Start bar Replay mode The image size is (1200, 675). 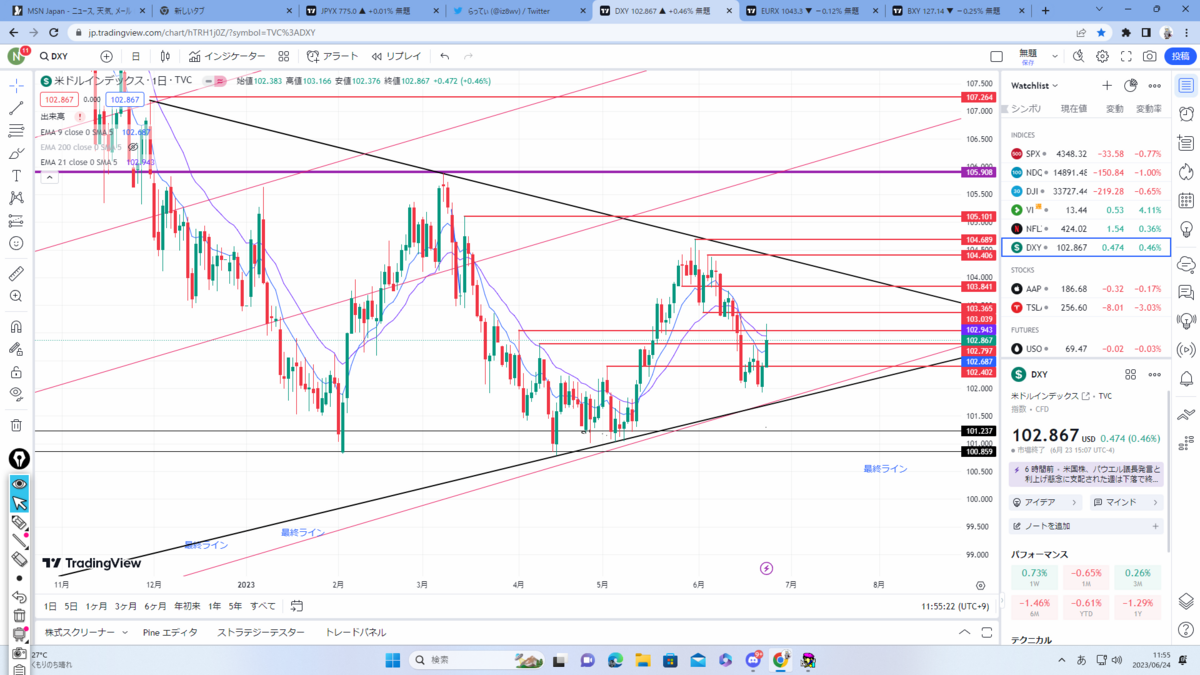(x=396, y=56)
